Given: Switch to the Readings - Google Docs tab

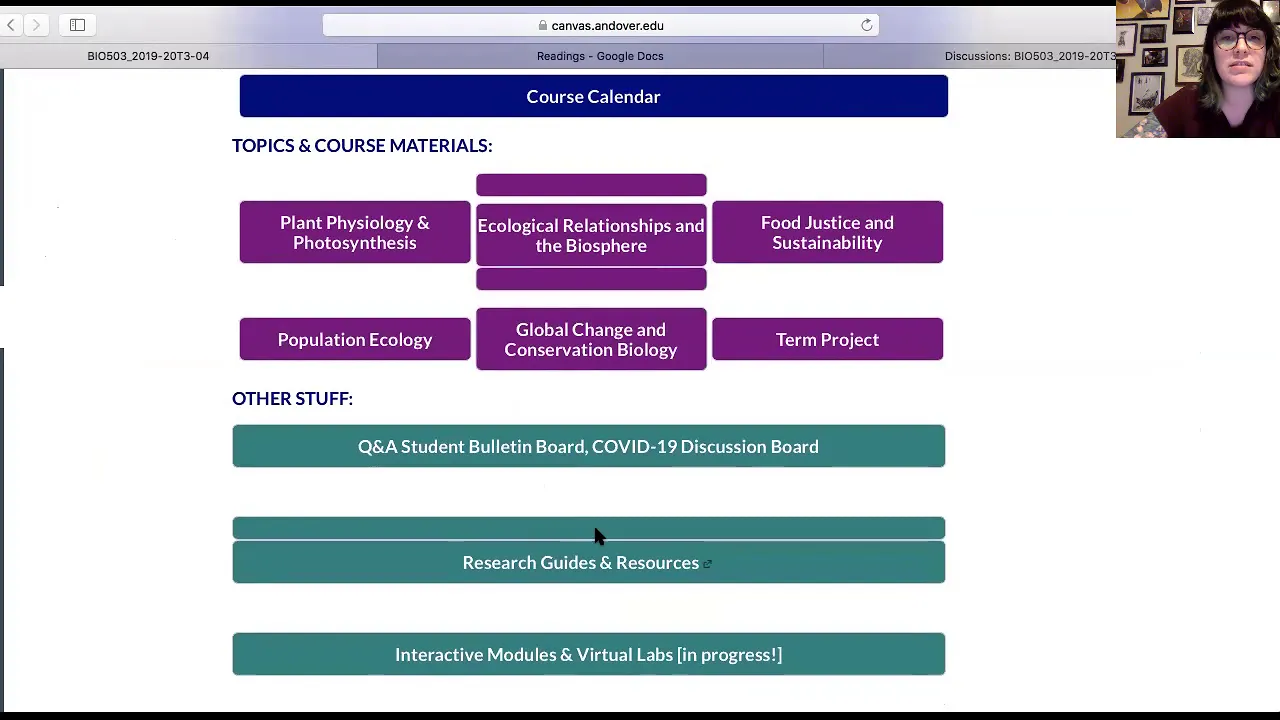Looking at the screenshot, I should 600,56.
